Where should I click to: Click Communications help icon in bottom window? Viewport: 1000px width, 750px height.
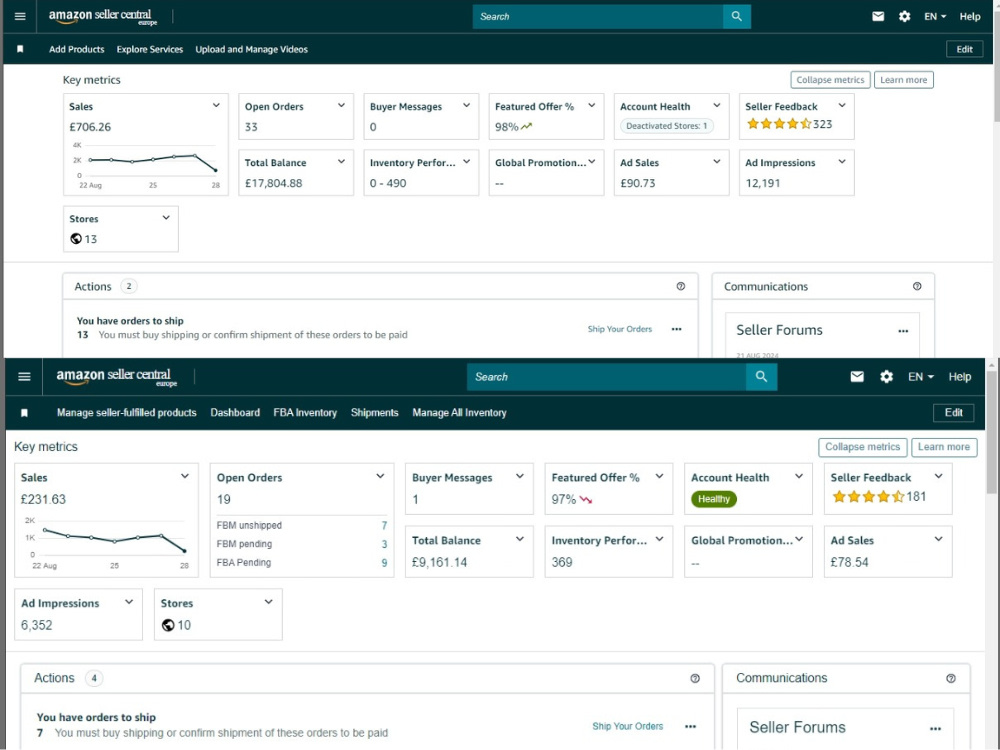[951, 679]
